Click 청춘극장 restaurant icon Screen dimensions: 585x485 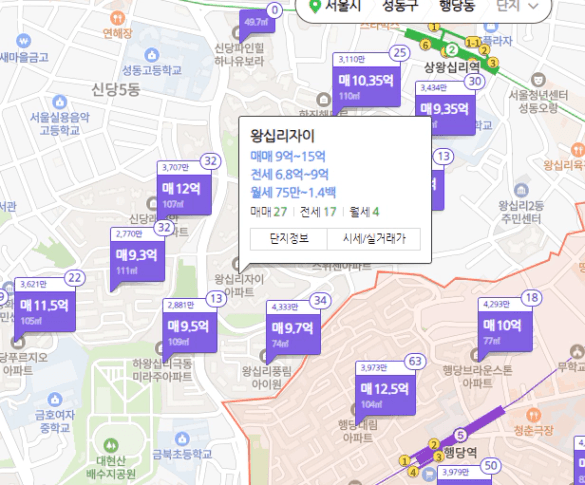pyautogui.click(x=533, y=415)
